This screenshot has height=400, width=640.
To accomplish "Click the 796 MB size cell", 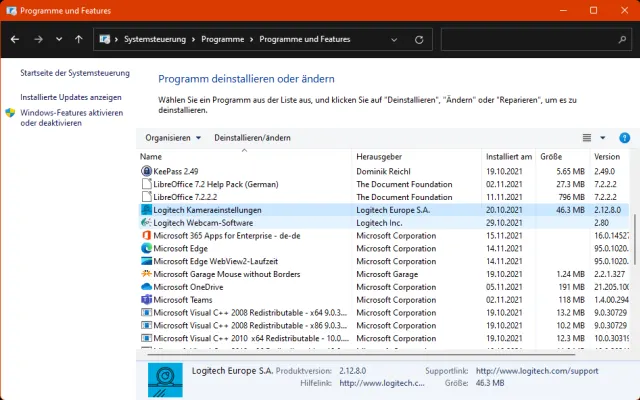I will [x=571, y=197].
